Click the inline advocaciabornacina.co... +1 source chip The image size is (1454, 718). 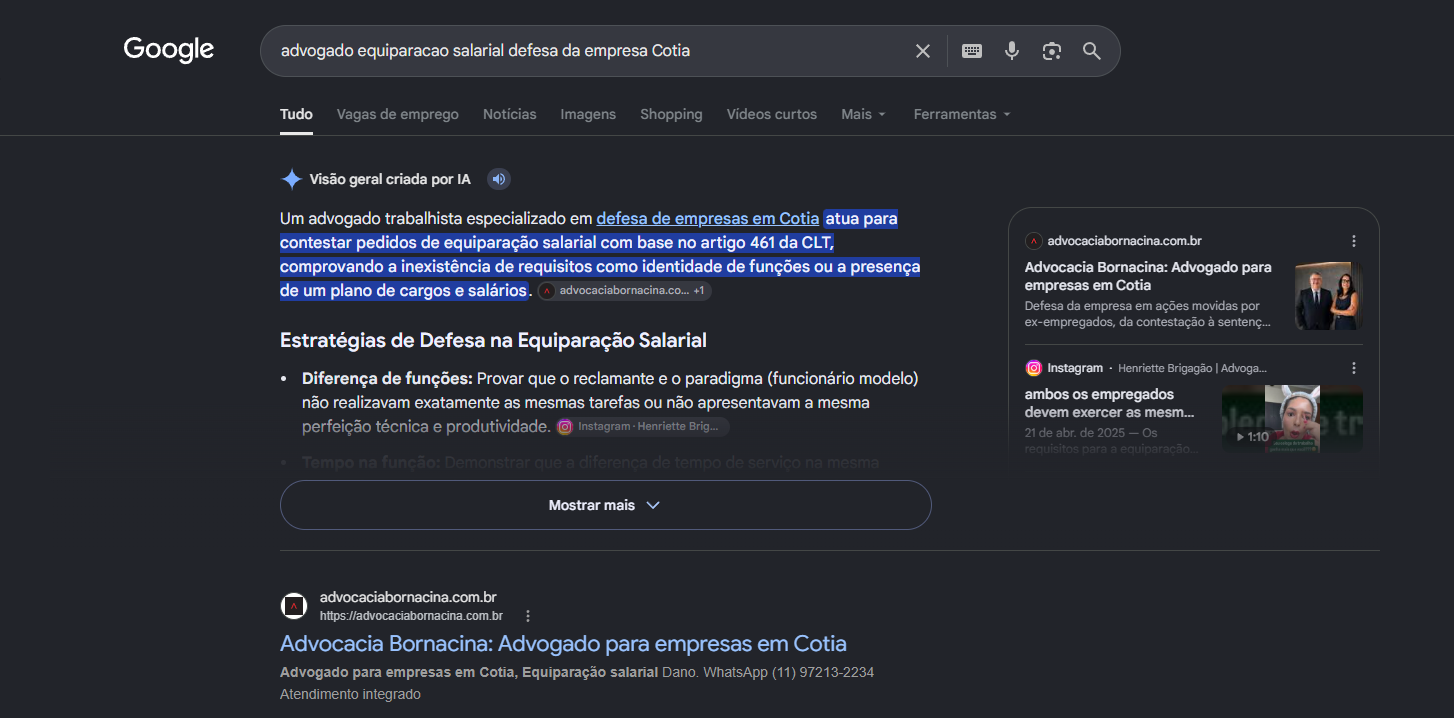click(624, 290)
